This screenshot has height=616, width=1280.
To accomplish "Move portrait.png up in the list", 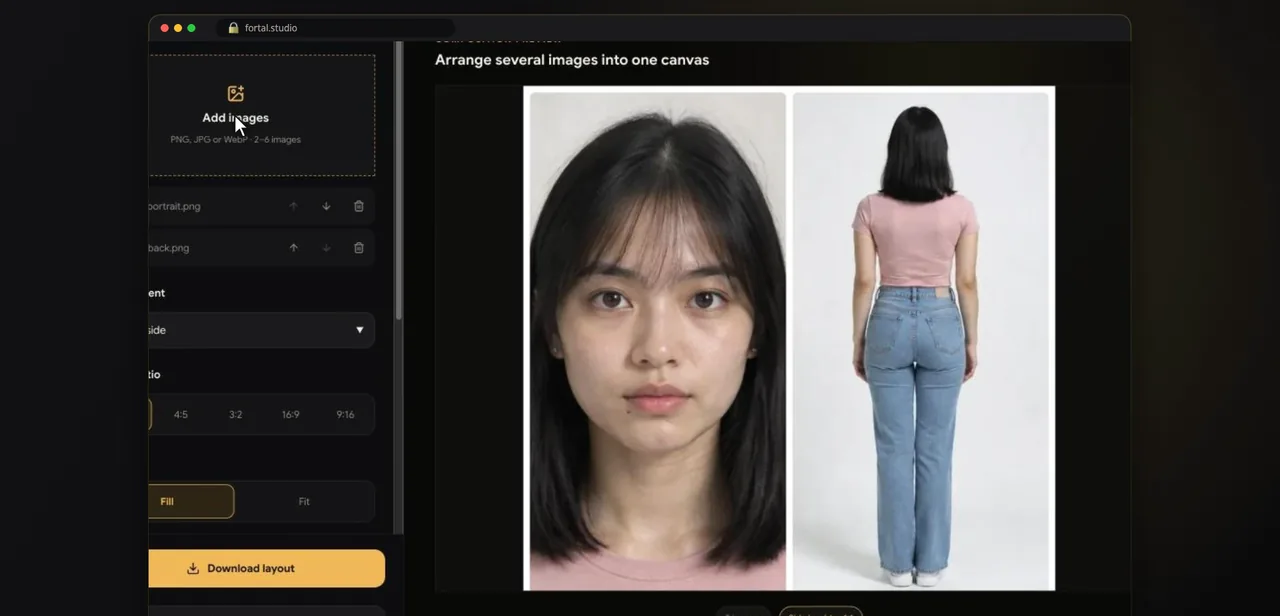I will 293,206.
